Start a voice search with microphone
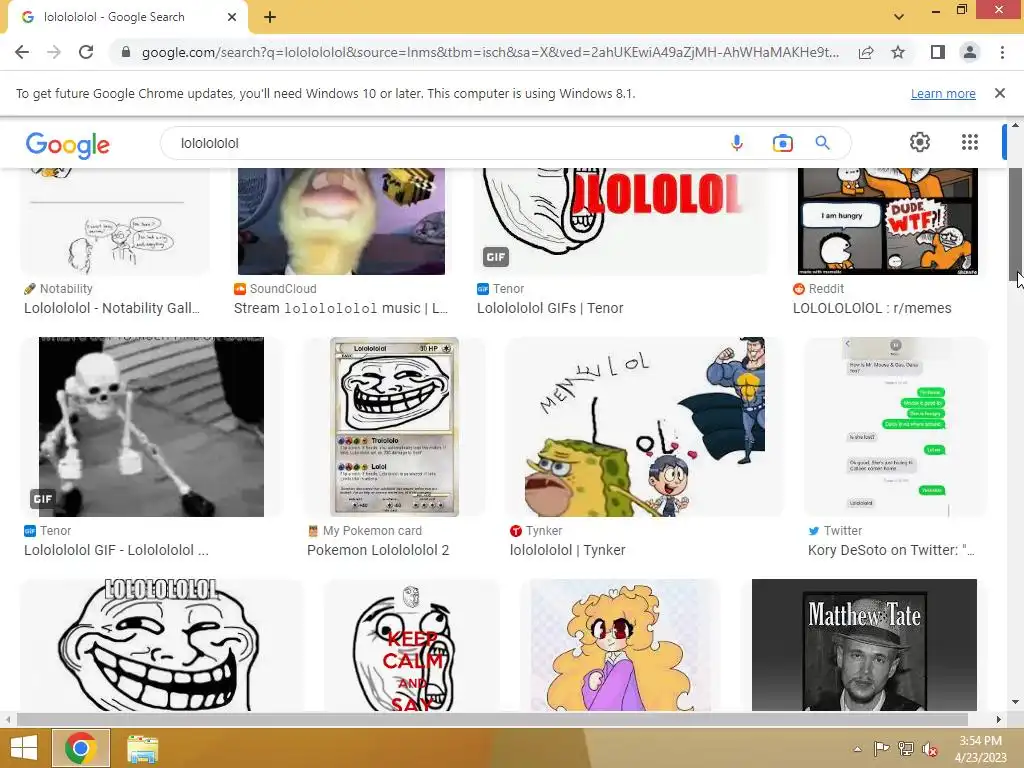The width and height of the screenshot is (1024, 768). pos(737,143)
